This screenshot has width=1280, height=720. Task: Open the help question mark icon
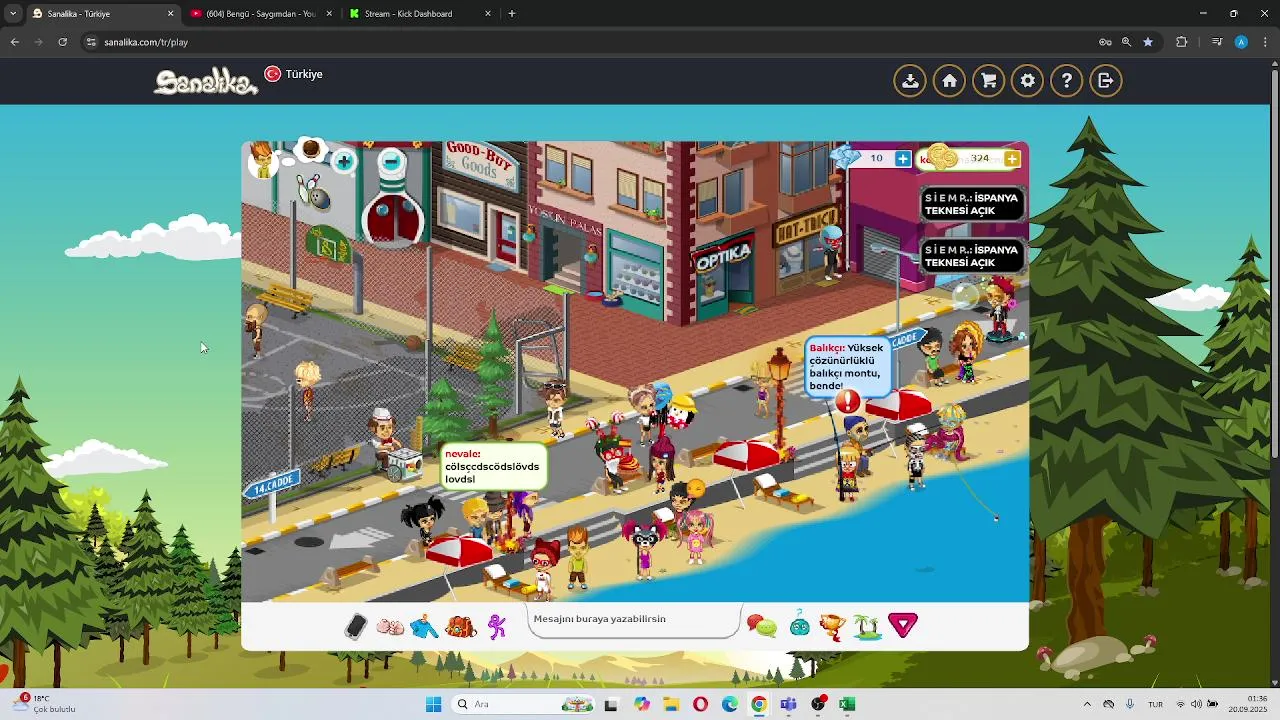1067,81
